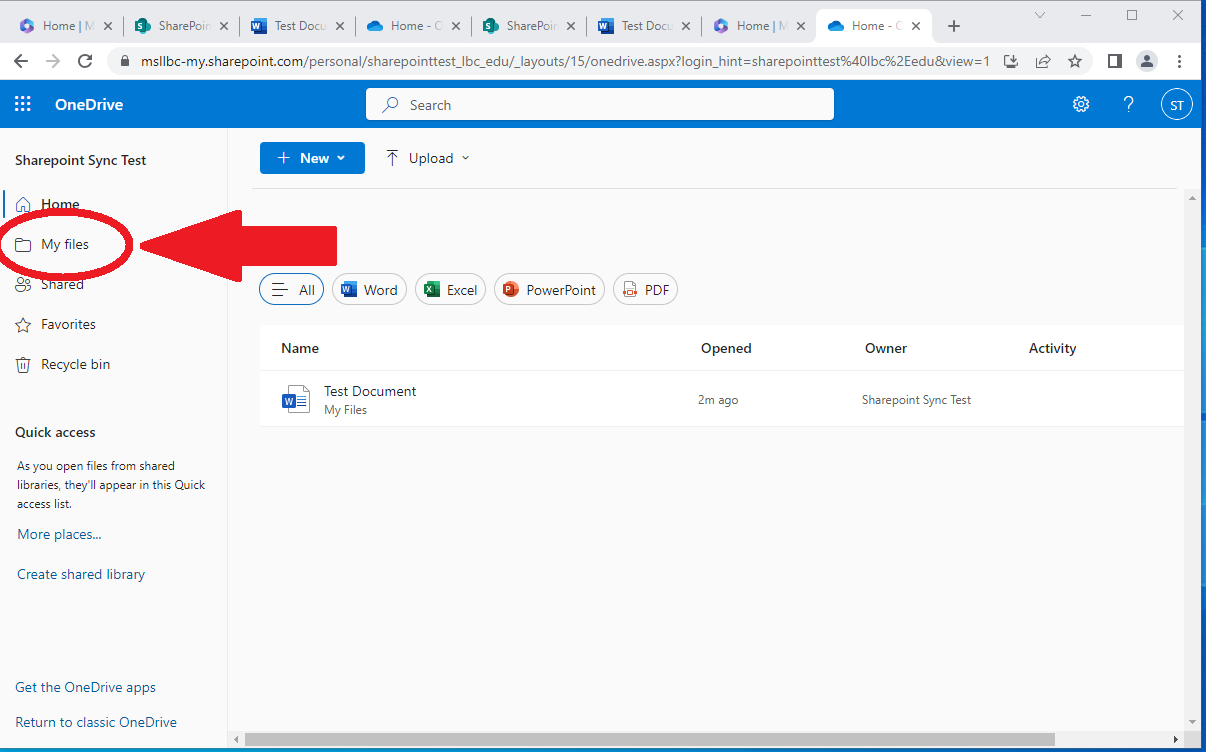Viewport: 1206px width, 752px height.
Task: Open the browser side panel icon
Action: (x=1115, y=61)
